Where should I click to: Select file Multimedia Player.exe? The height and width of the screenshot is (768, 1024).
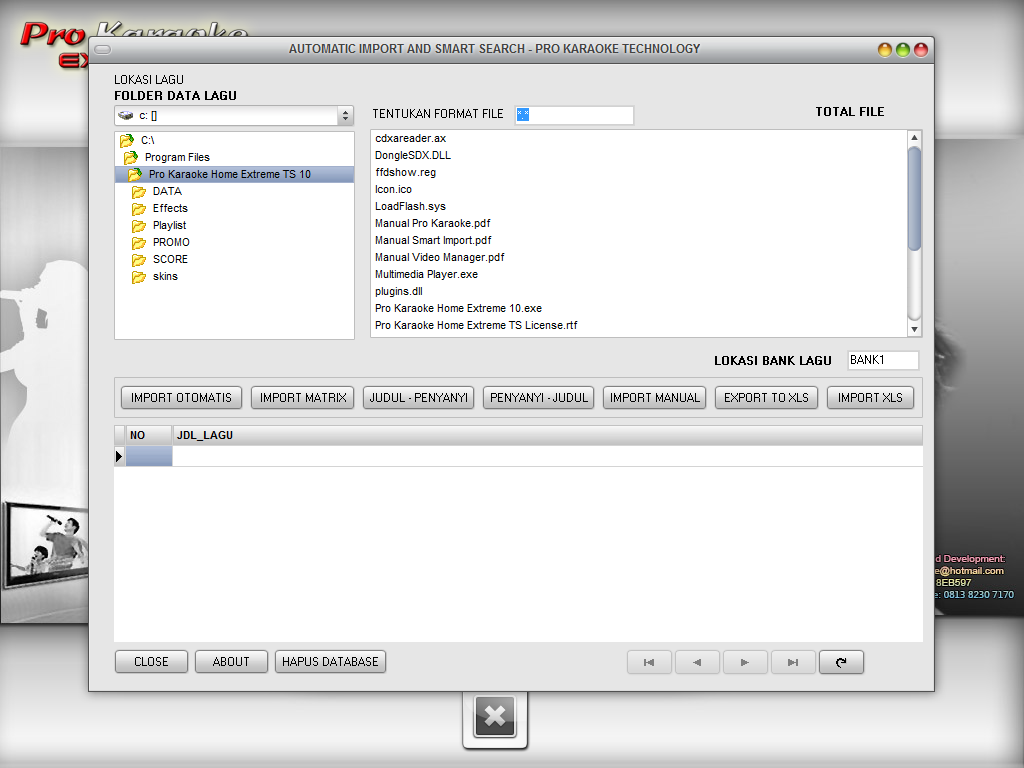426,274
